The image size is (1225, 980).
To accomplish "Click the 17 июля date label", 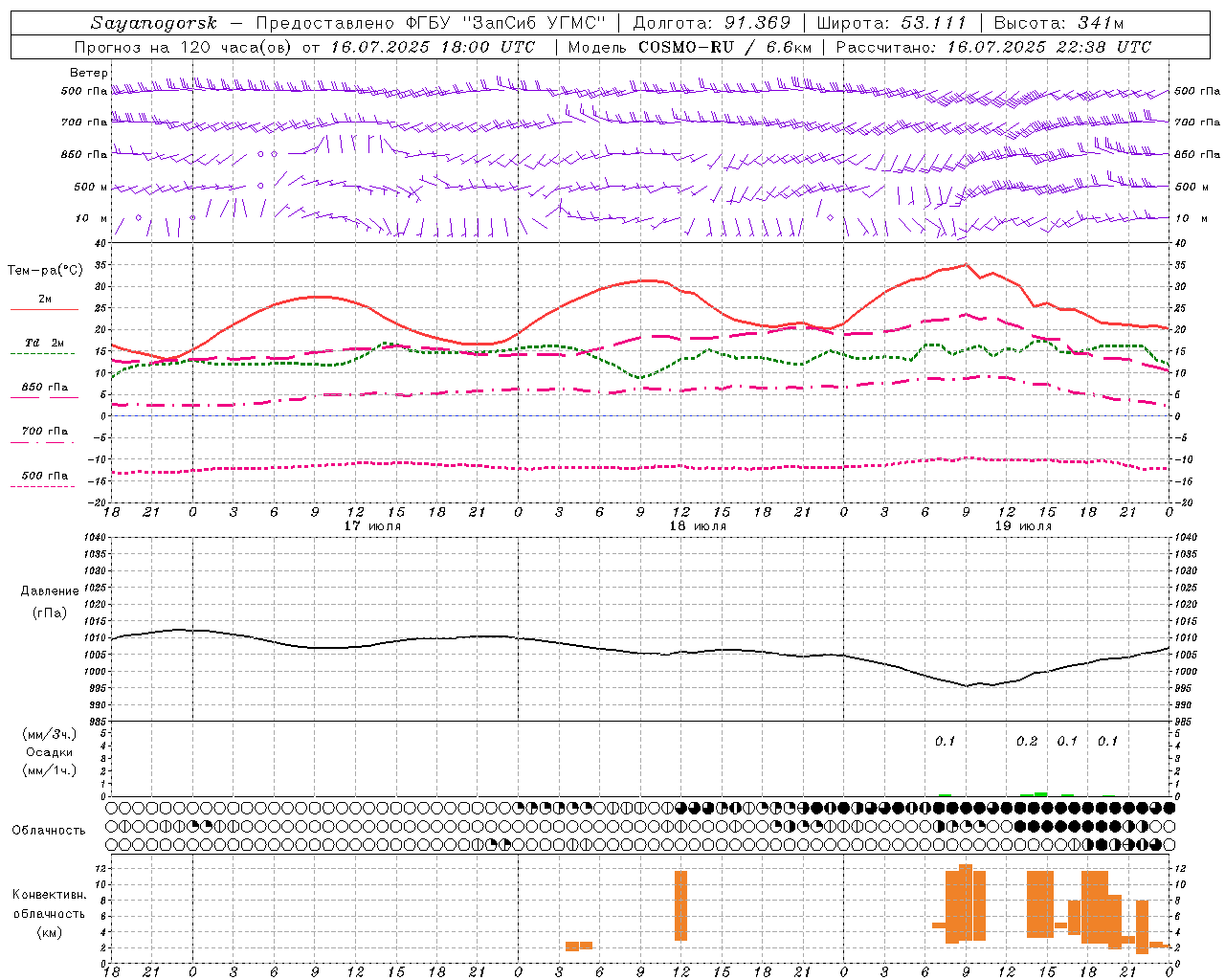I will click(372, 526).
